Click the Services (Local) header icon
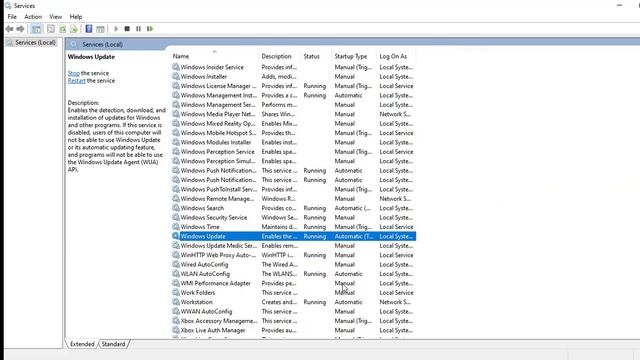The width and height of the screenshot is (640, 360). click(x=74, y=44)
